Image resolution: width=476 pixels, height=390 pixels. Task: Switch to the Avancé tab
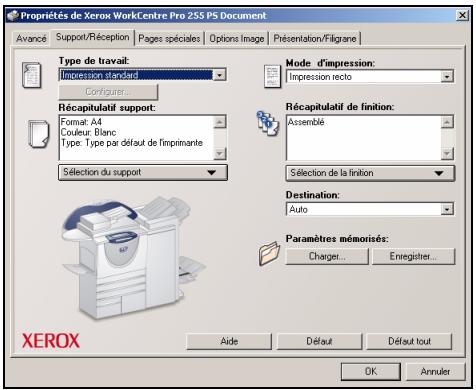click(x=31, y=39)
